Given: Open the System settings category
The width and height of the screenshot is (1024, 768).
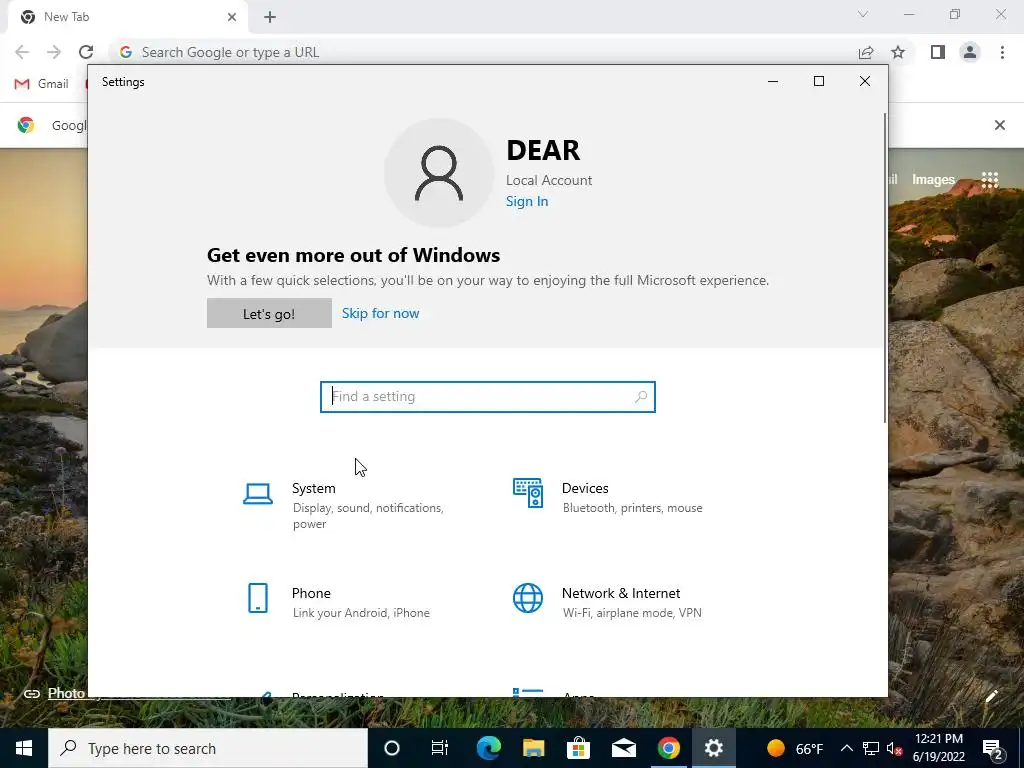Looking at the screenshot, I should click(x=353, y=505).
